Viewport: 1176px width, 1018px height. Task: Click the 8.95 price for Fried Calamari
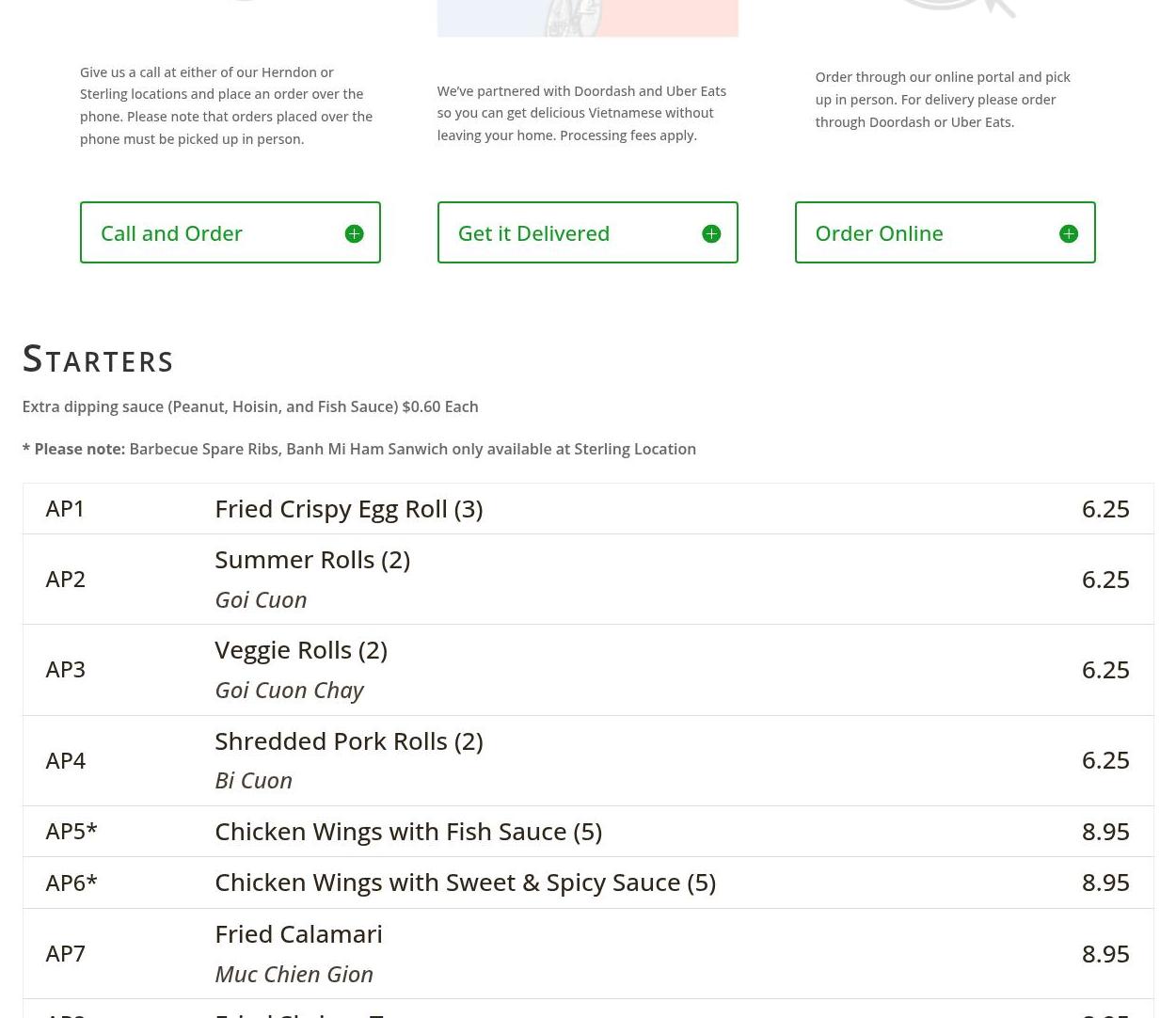click(x=1104, y=953)
